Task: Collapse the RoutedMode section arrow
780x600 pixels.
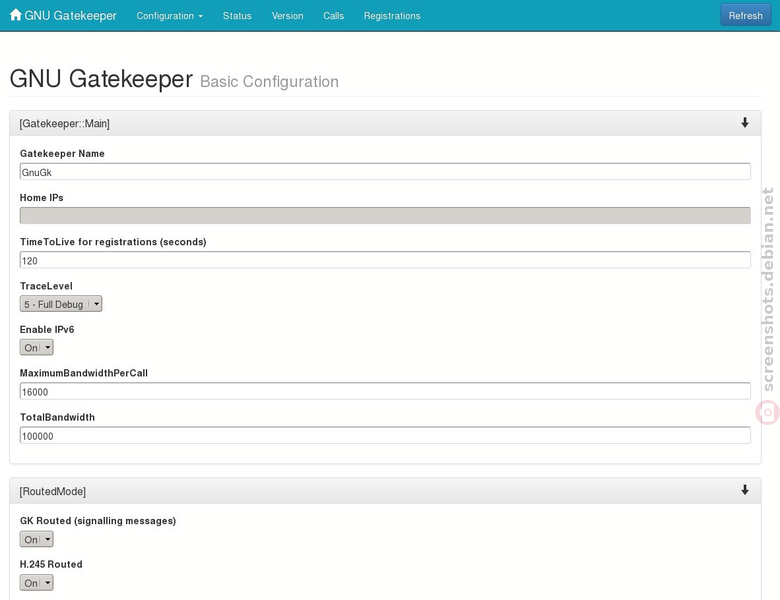Action: tap(745, 490)
